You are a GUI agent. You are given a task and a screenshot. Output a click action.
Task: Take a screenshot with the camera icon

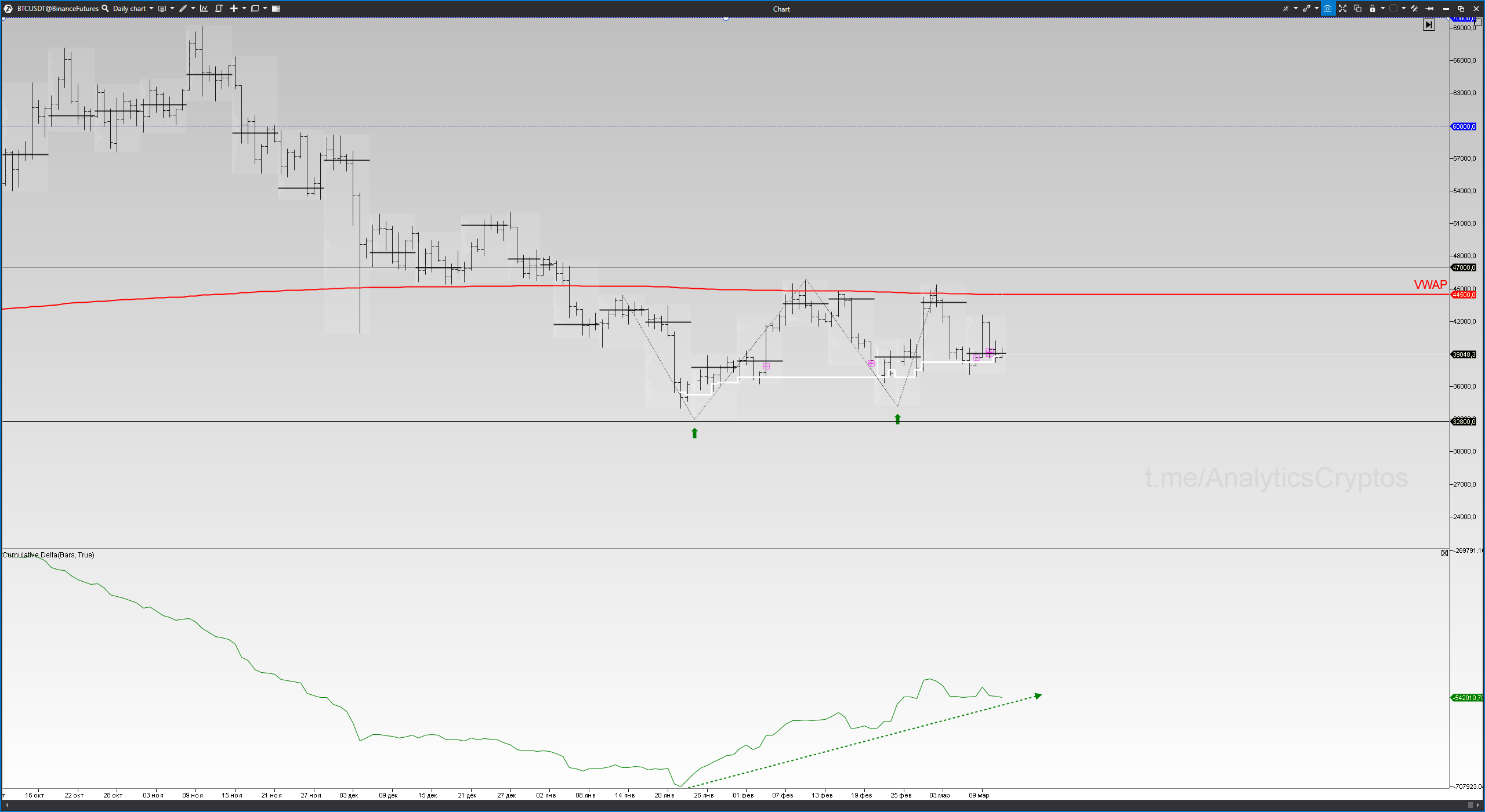pos(1328,9)
